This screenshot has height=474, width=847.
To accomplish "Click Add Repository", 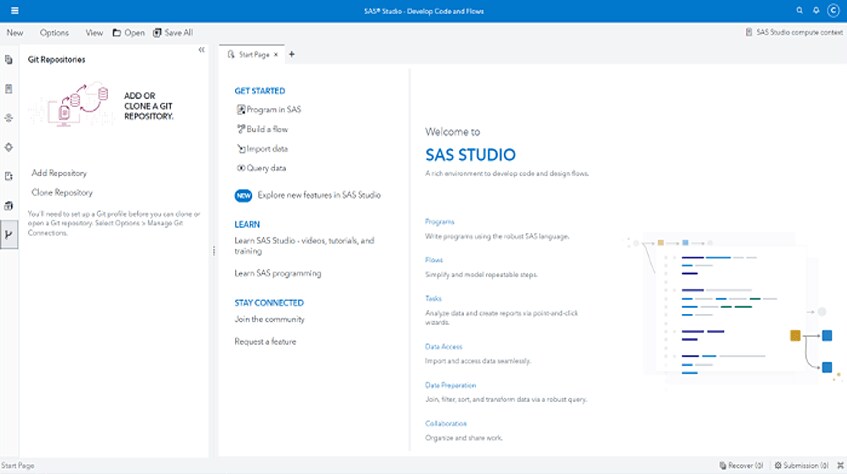I will click(x=59, y=173).
